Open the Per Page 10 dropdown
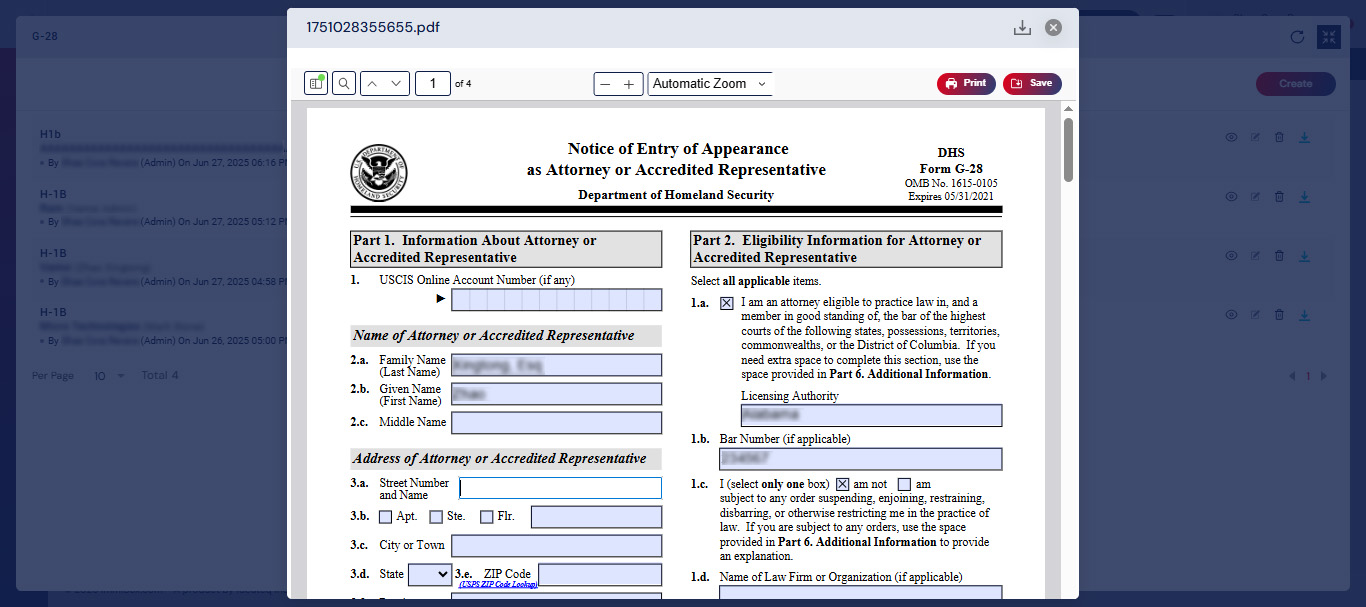The height and width of the screenshot is (607, 1366). (109, 376)
